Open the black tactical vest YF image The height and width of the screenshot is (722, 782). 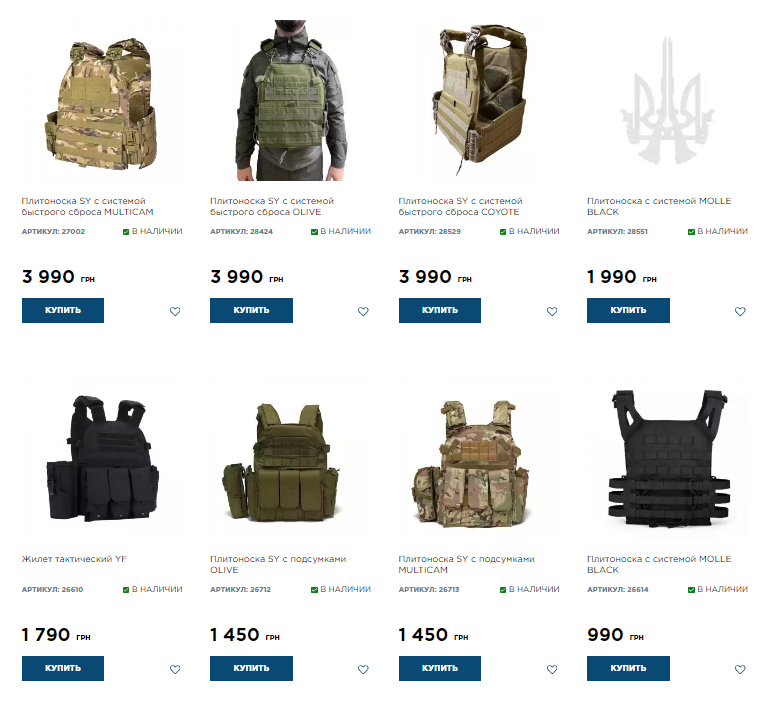point(102,459)
